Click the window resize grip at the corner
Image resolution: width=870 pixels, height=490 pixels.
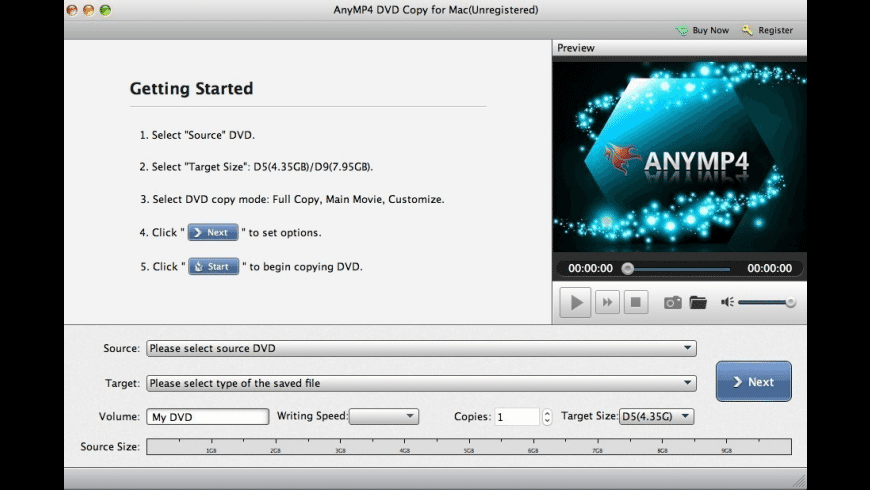pyautogui.click(x=799, y=481)
